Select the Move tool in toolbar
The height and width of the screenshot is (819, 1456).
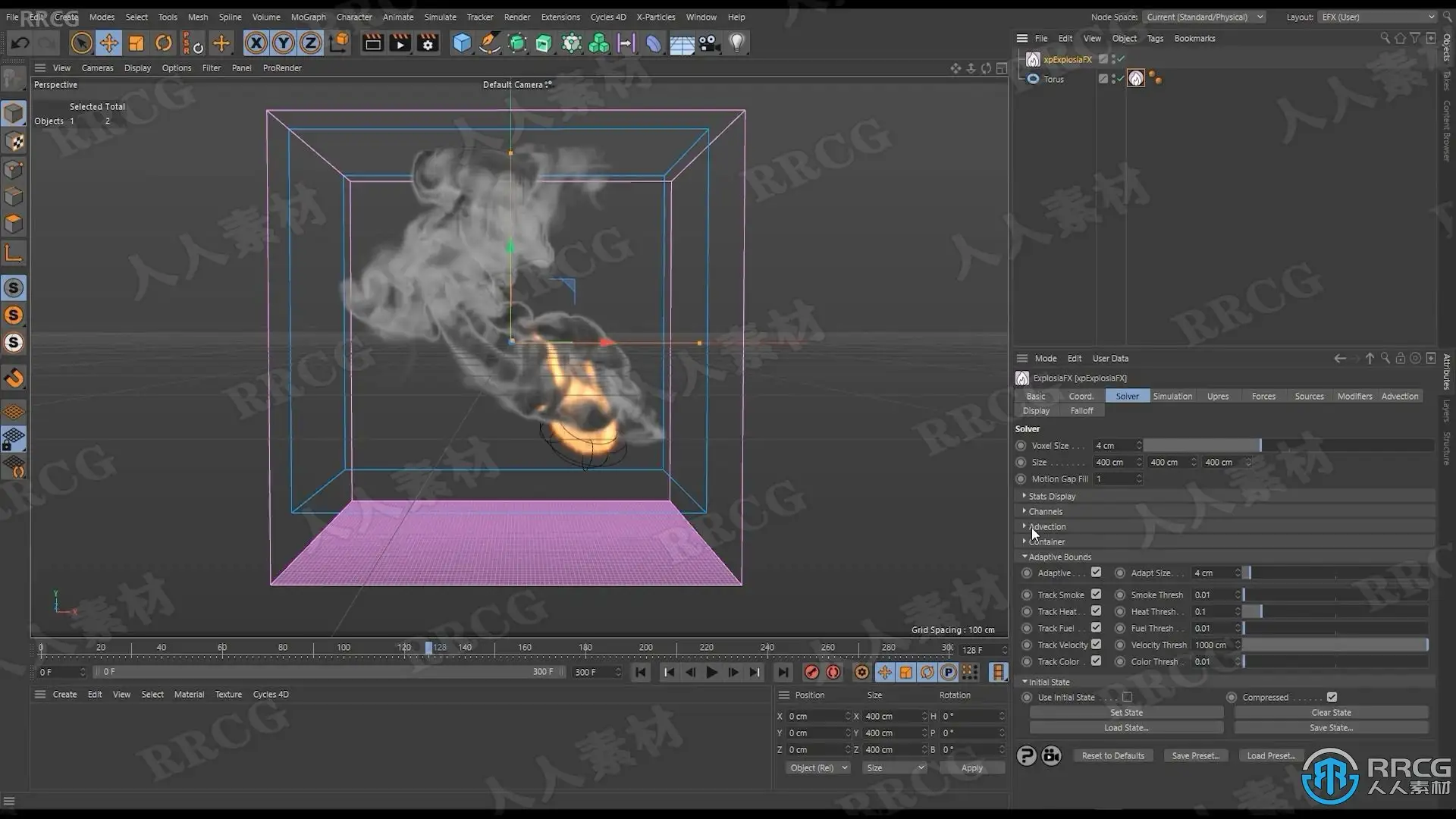[108, 43]
